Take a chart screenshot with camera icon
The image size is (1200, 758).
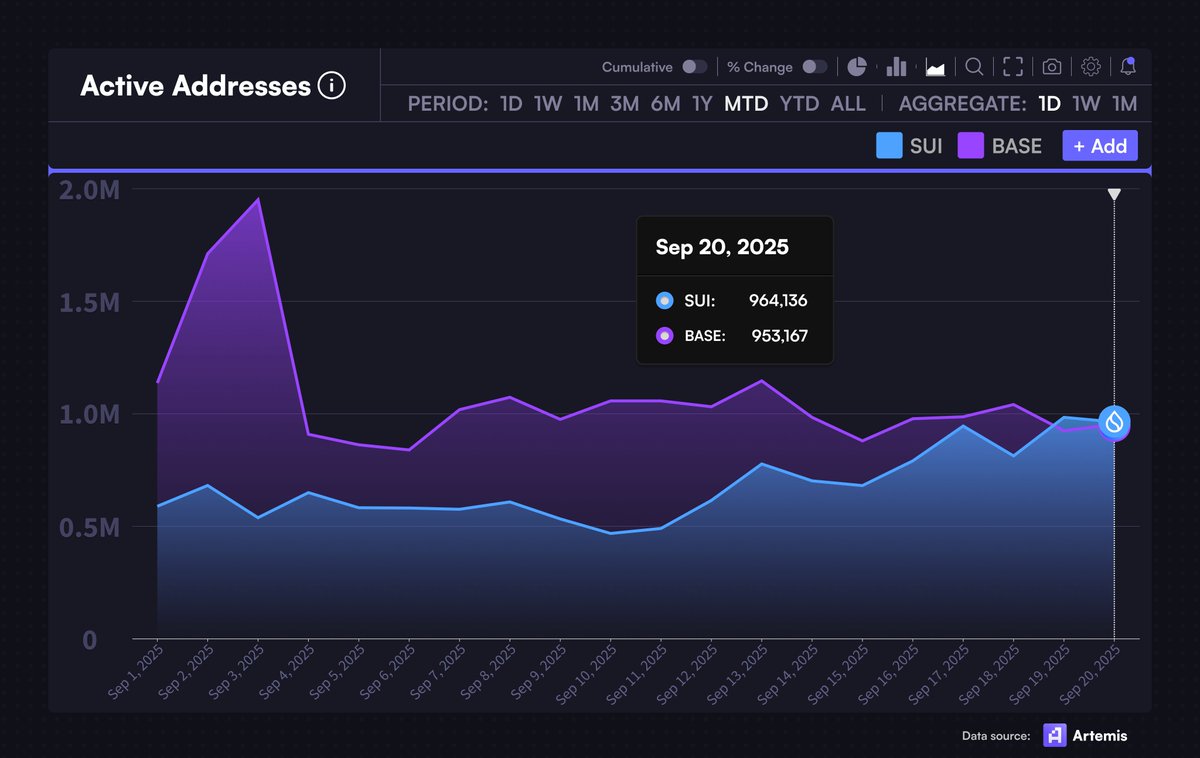tap(1052, 67)
